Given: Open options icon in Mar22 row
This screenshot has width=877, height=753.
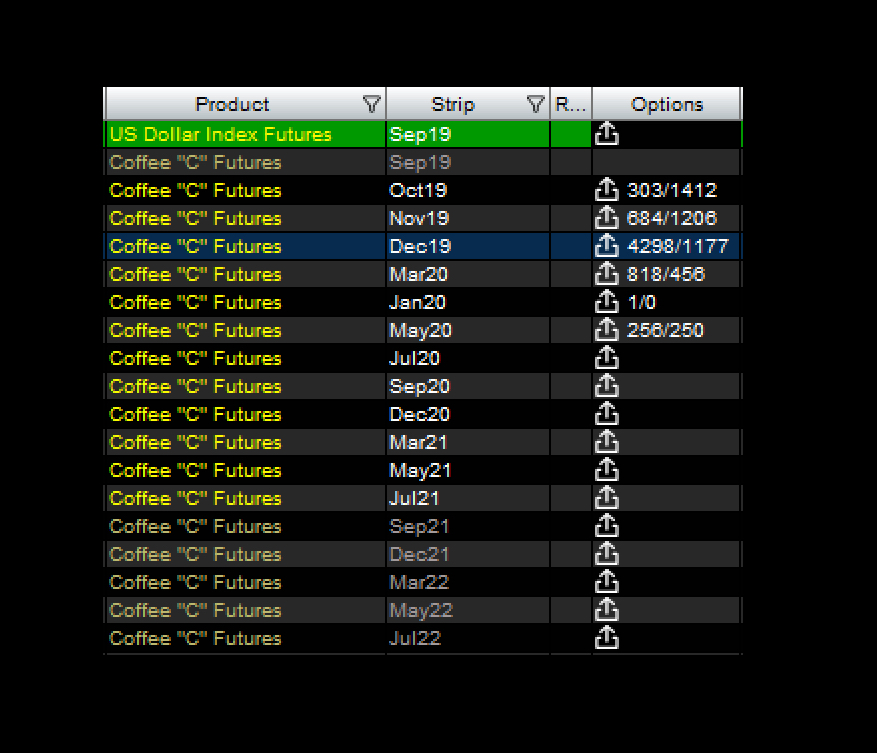Looking at the screenshot, I should [x=606, y=581].
